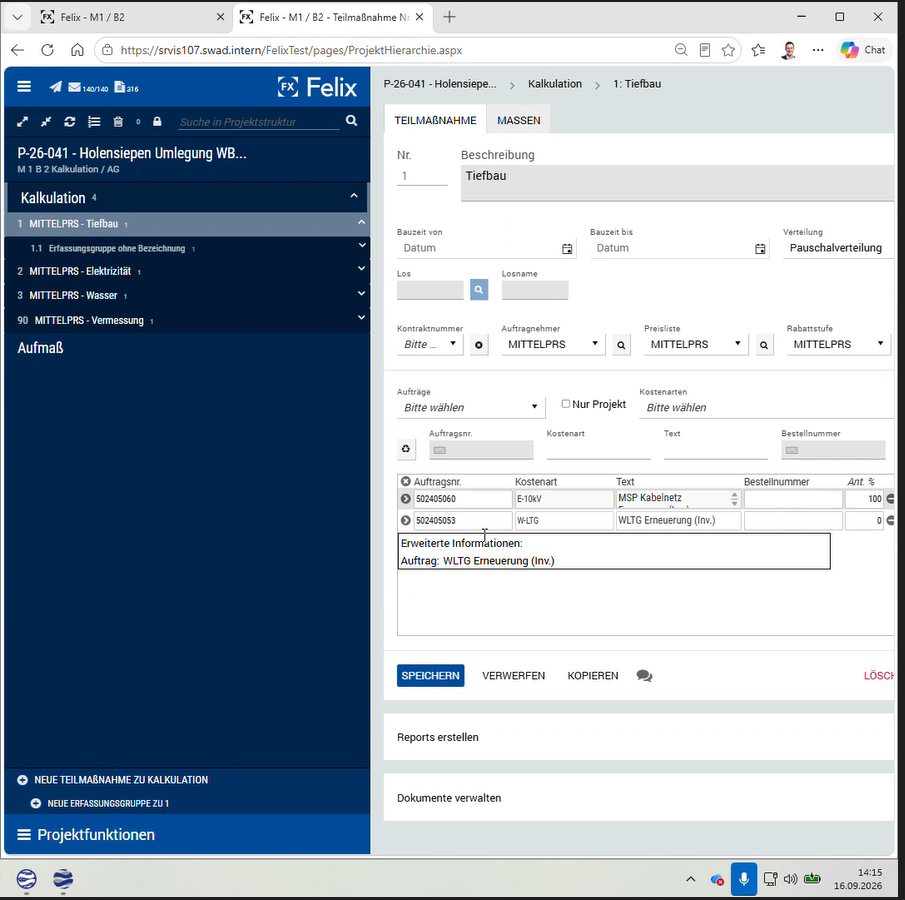The image size is (905, 900).
Task: Click the lock icon in the tree toolbar
Action: pos(157,121)
